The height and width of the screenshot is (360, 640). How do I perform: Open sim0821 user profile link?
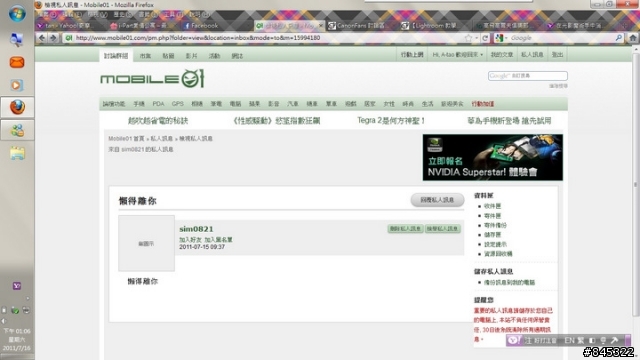pos(196,229)
